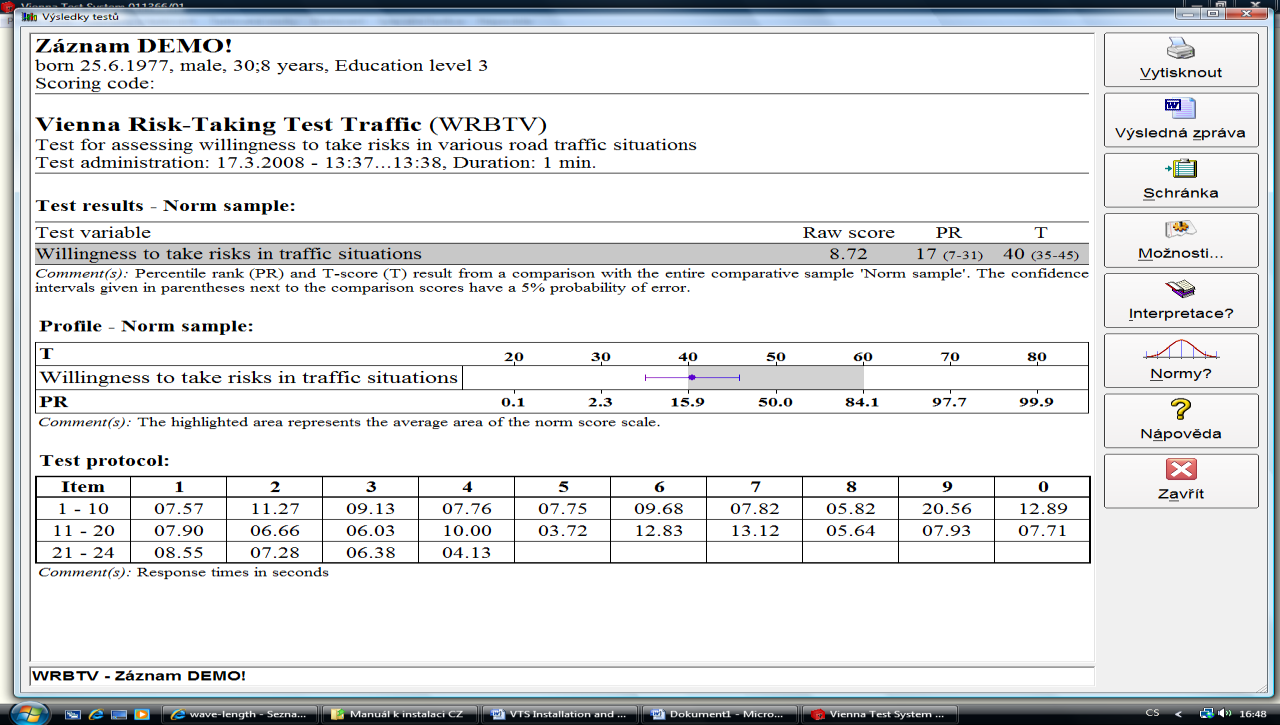
Task: Switch to Manuál k instalaci CZ taskbar item
Action: [400, 714]
